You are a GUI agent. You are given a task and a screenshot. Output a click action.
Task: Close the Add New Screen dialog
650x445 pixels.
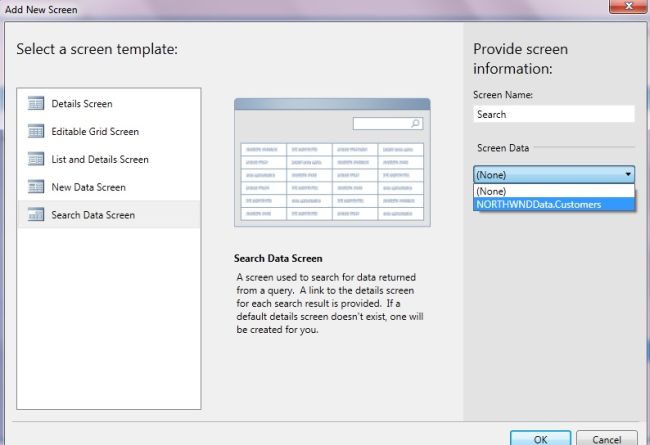click(628, 6)
